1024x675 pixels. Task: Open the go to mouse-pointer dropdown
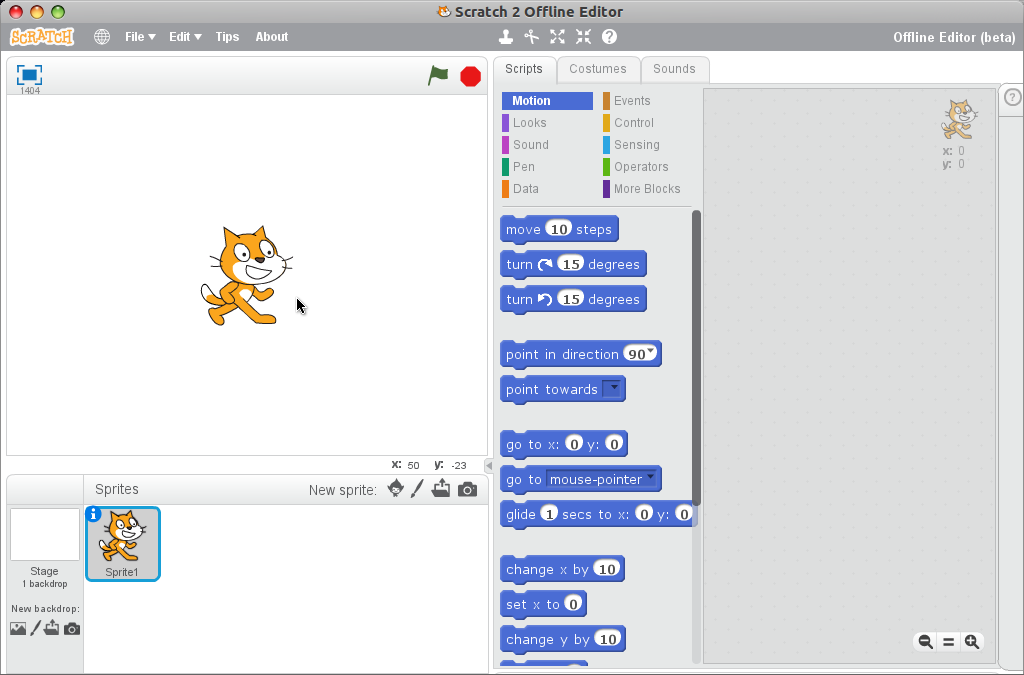coord(650,477)
